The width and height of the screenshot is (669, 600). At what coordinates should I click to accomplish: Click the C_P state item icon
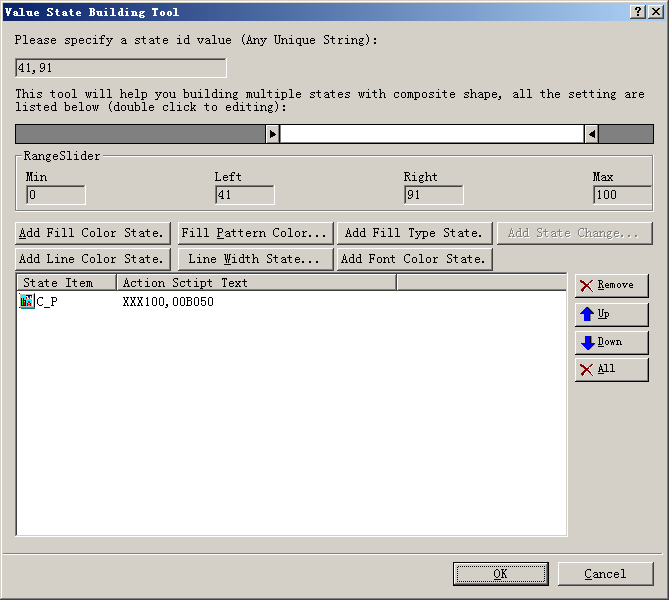point(27,301)
